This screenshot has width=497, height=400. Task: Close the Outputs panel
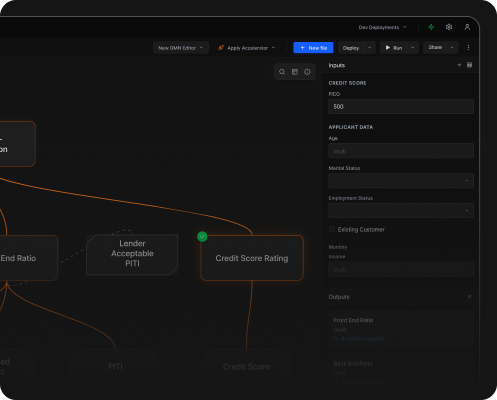click(469, 296)
